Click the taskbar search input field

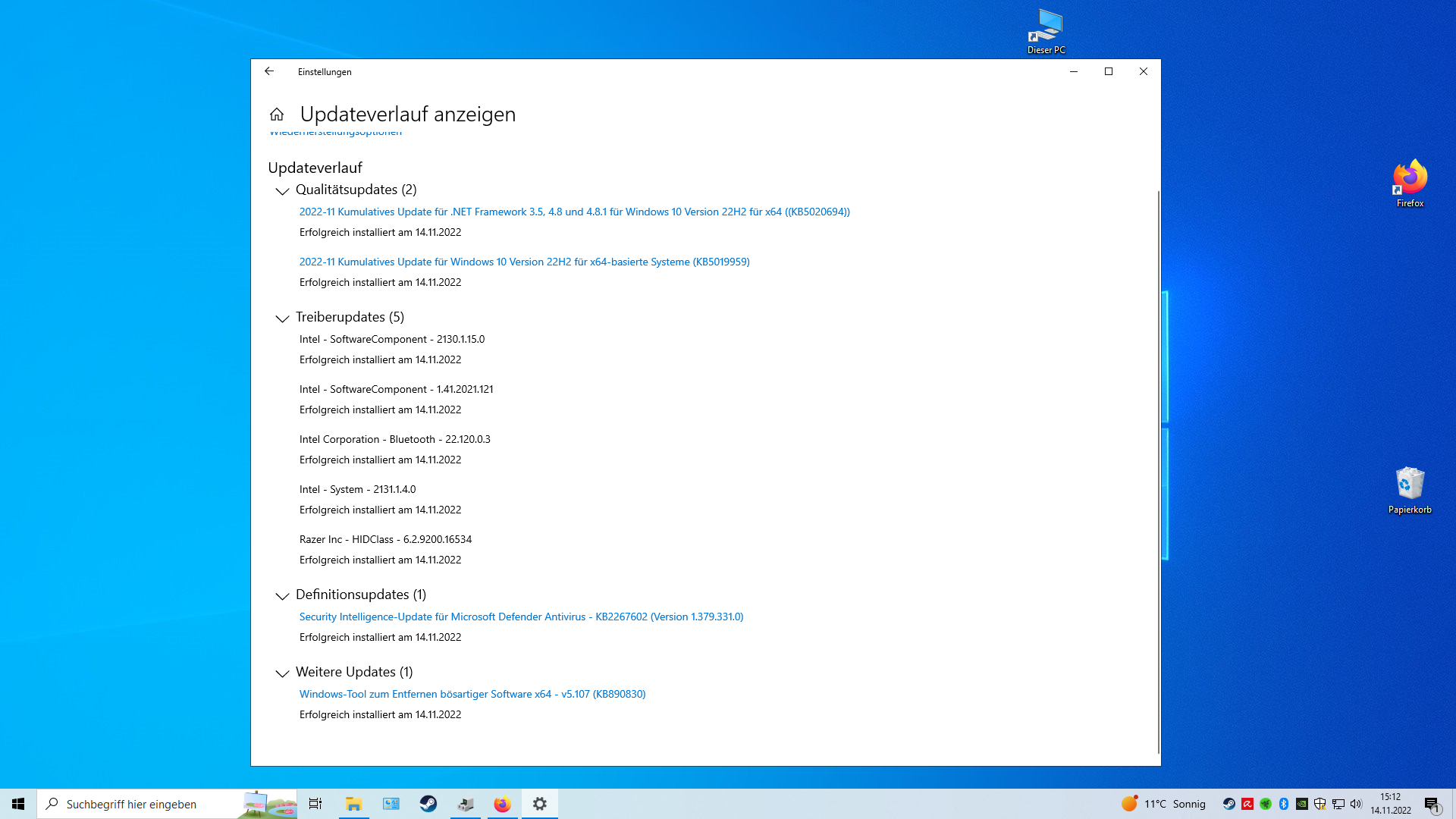click(144, 804)
